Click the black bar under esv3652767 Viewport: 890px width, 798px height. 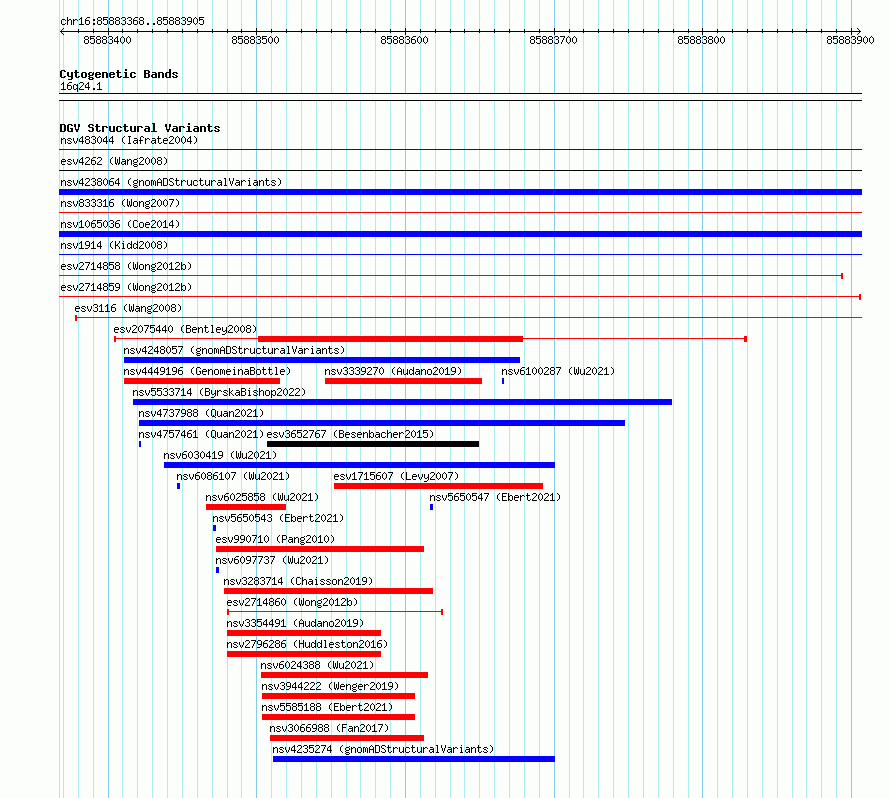click(373, 444)
